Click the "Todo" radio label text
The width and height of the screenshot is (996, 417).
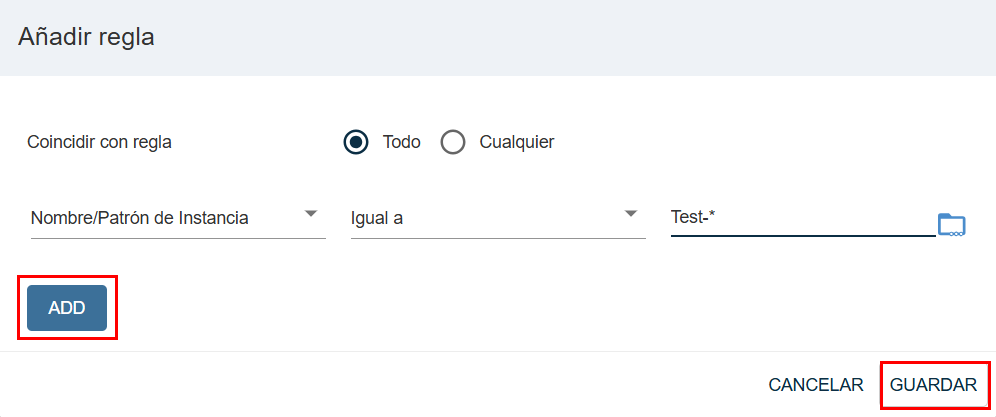pyautogui.click(x=401, y=142)
